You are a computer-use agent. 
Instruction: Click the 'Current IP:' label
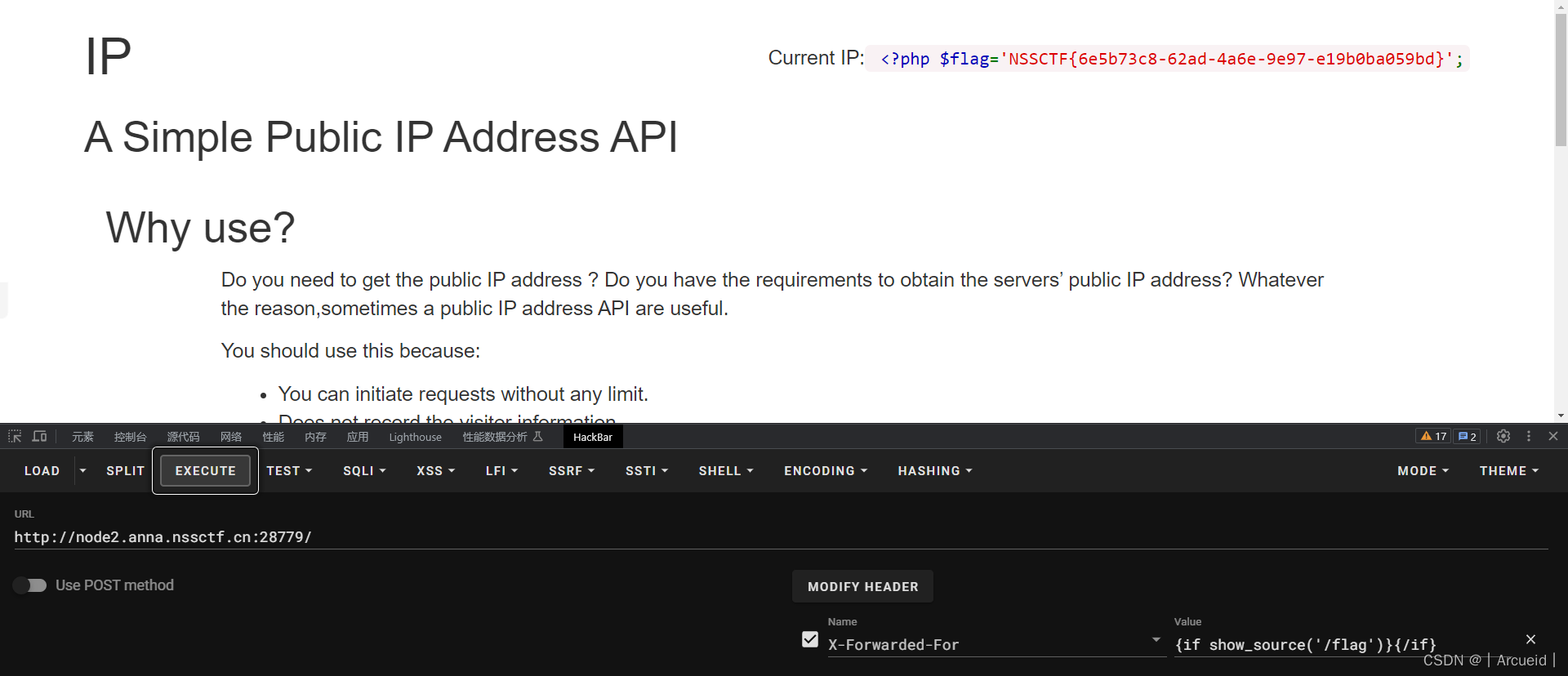(x=816, y=58)
